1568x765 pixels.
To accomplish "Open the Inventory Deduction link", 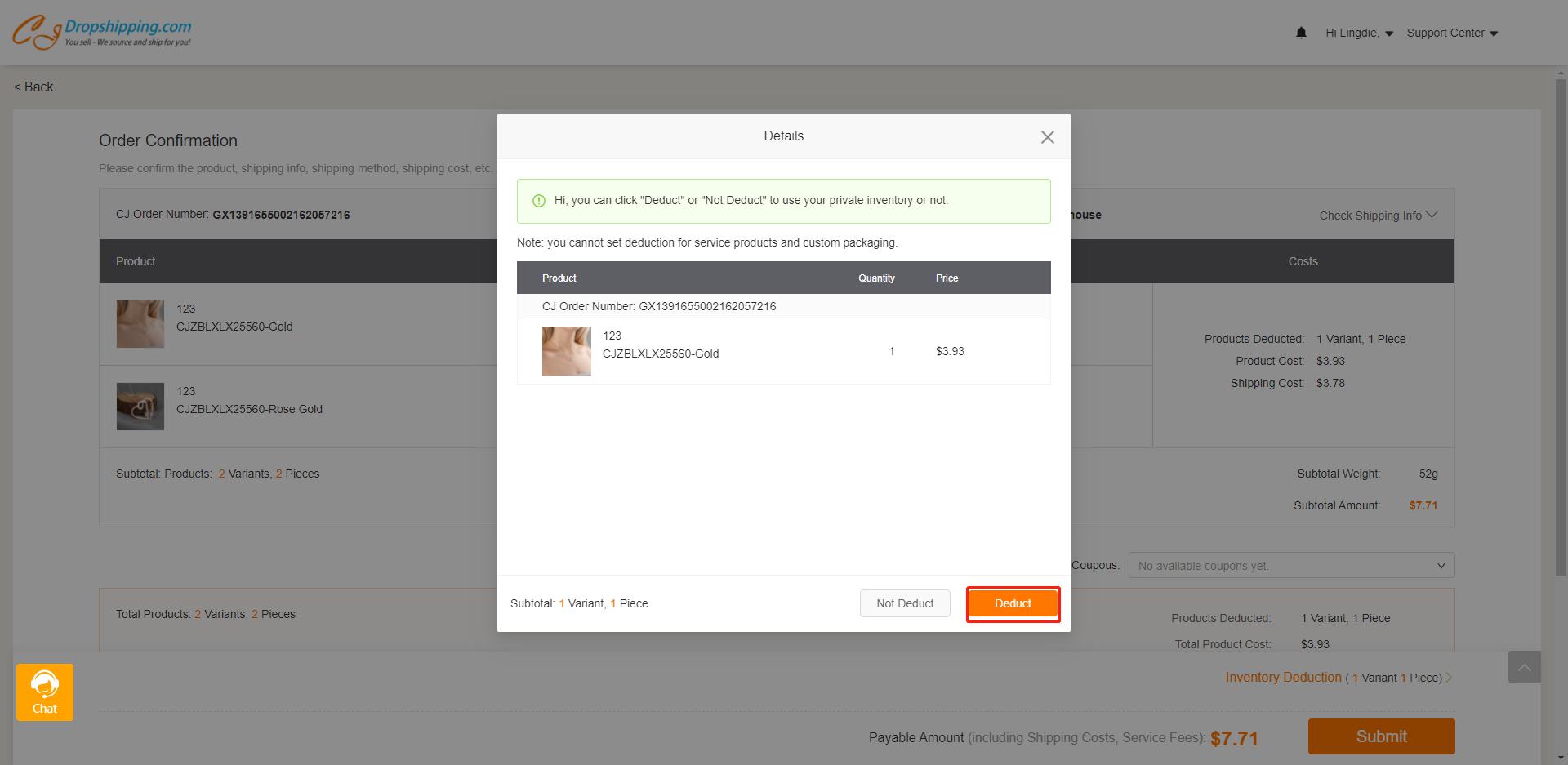I will tap(1283, 678).
